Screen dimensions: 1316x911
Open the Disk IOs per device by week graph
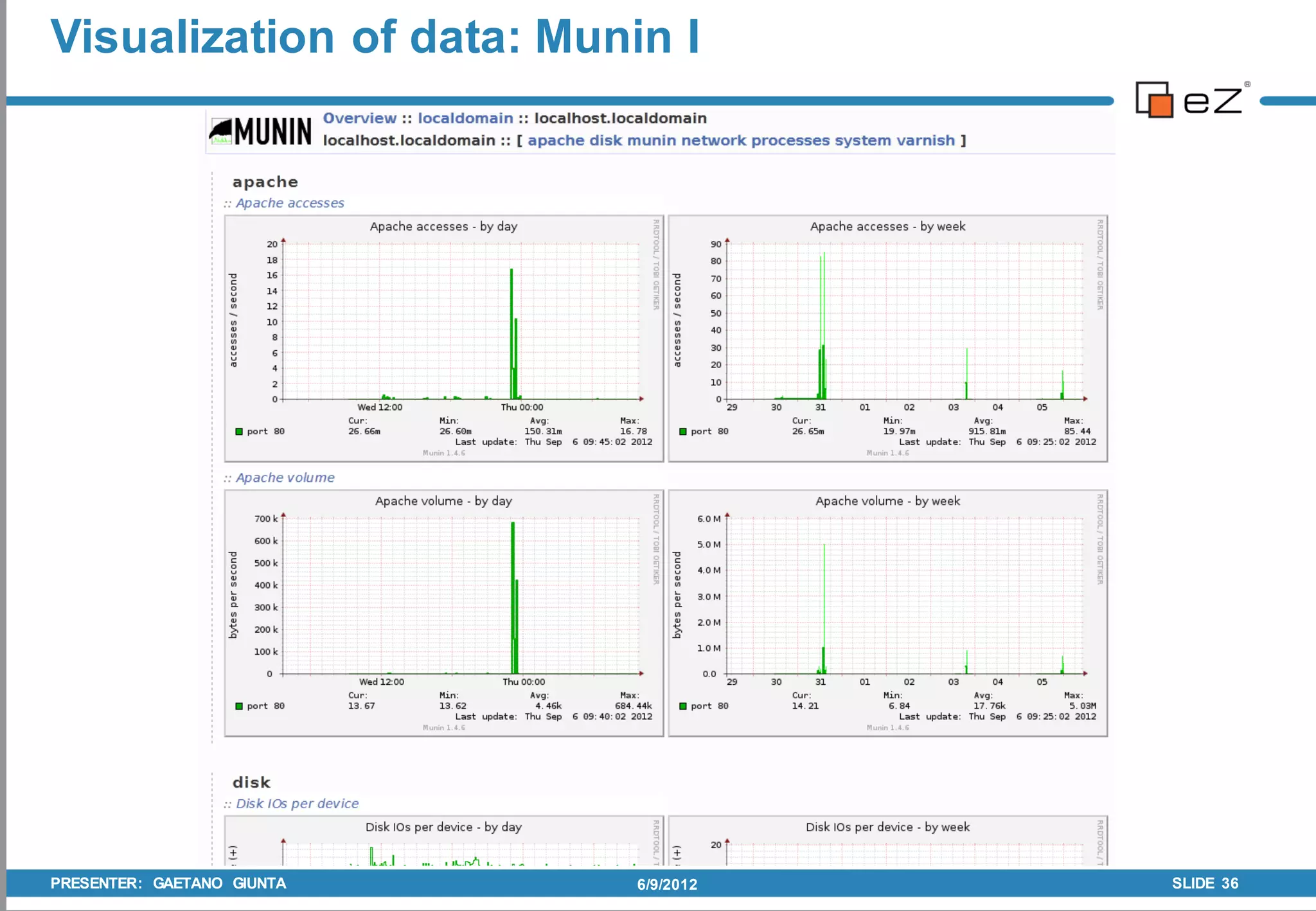point(888,841)
